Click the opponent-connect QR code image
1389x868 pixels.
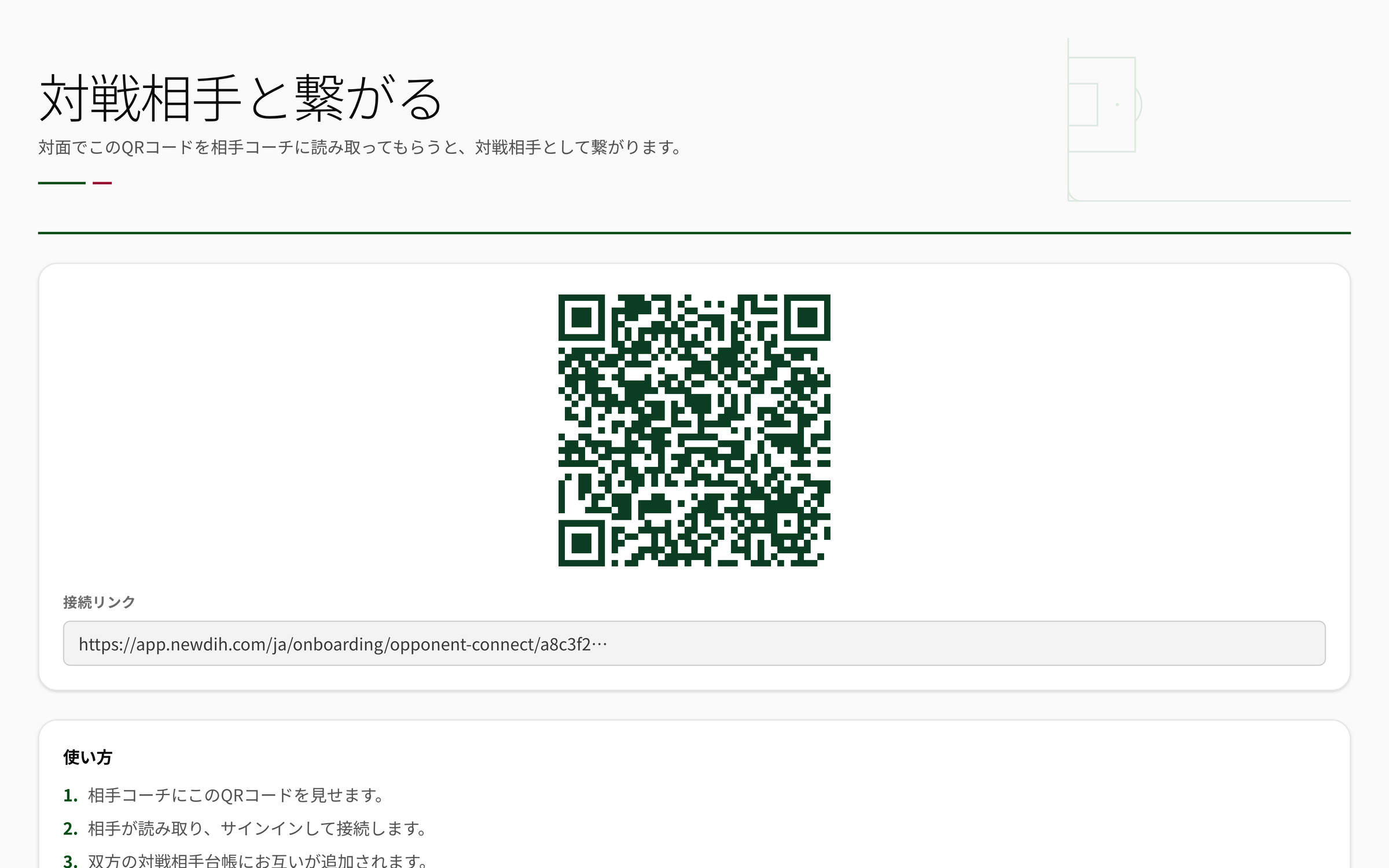click(x=694, y=430)
